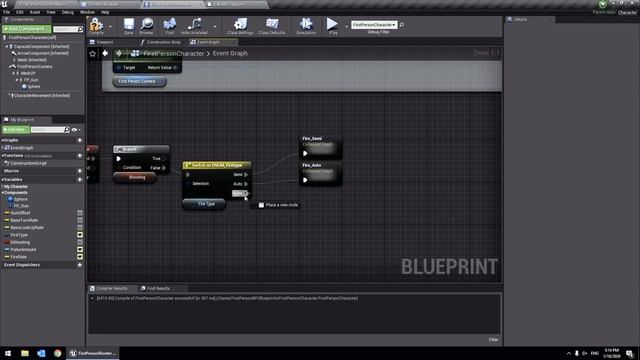Click the My Blueprint search field
The width and height of the screenshot is (640, 360).
(50, 130)
